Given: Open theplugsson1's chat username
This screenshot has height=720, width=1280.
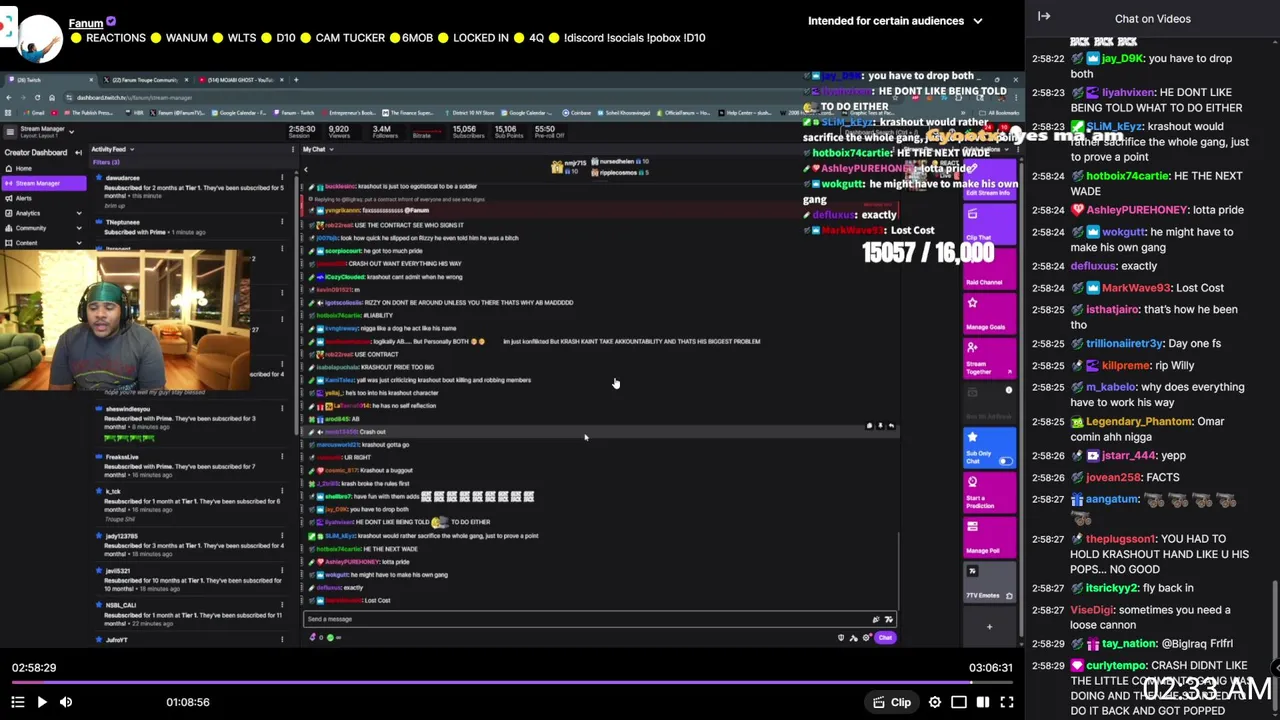Looking at the screenshot, I should [1120, 540].
